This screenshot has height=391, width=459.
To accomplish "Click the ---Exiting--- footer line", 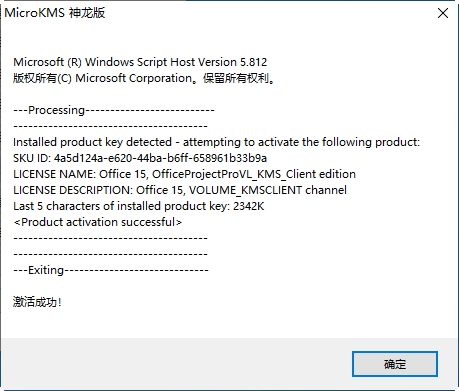I will [x=111, y=270].
